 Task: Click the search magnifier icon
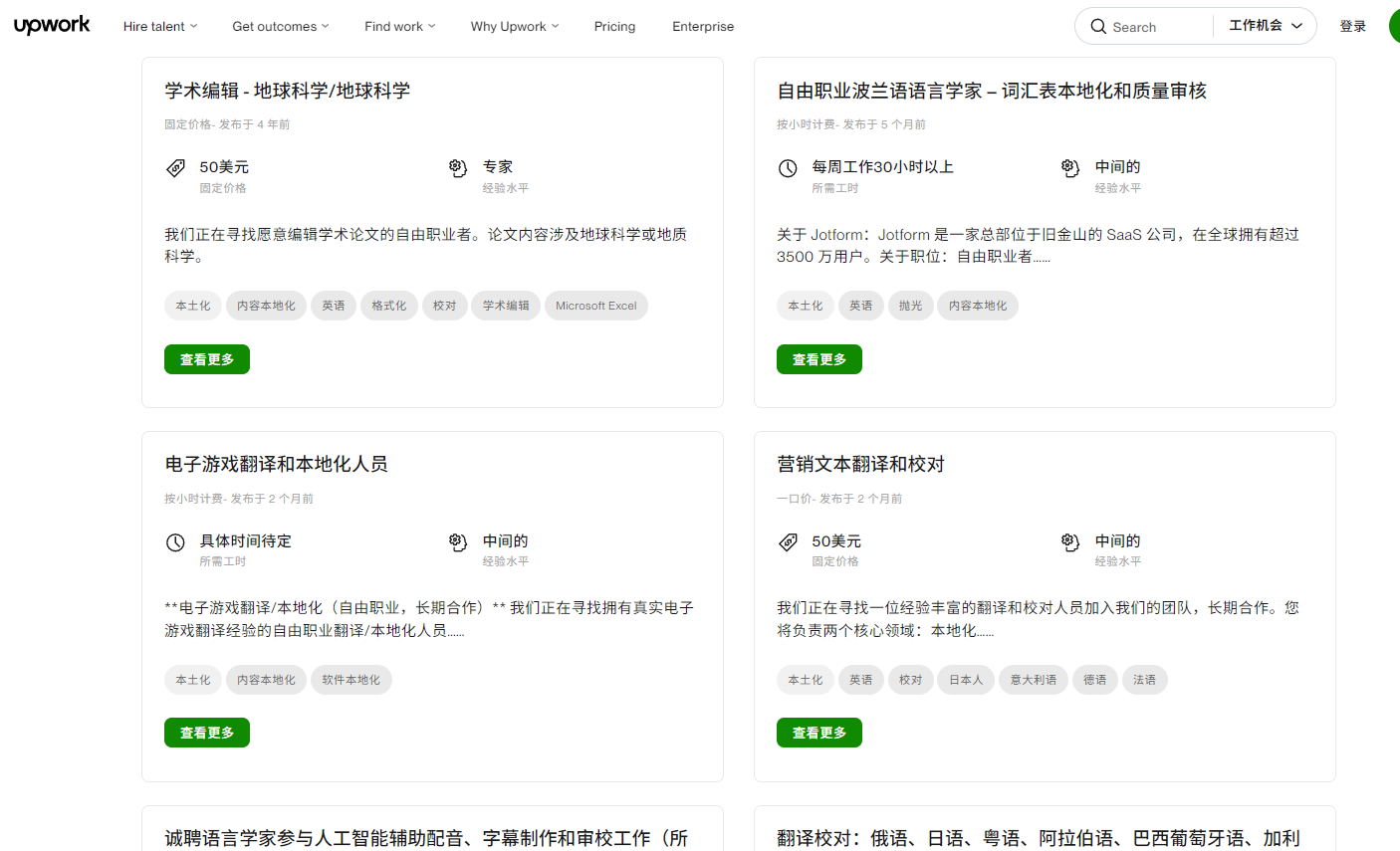pyautogui.click(x=1098, y=27)
